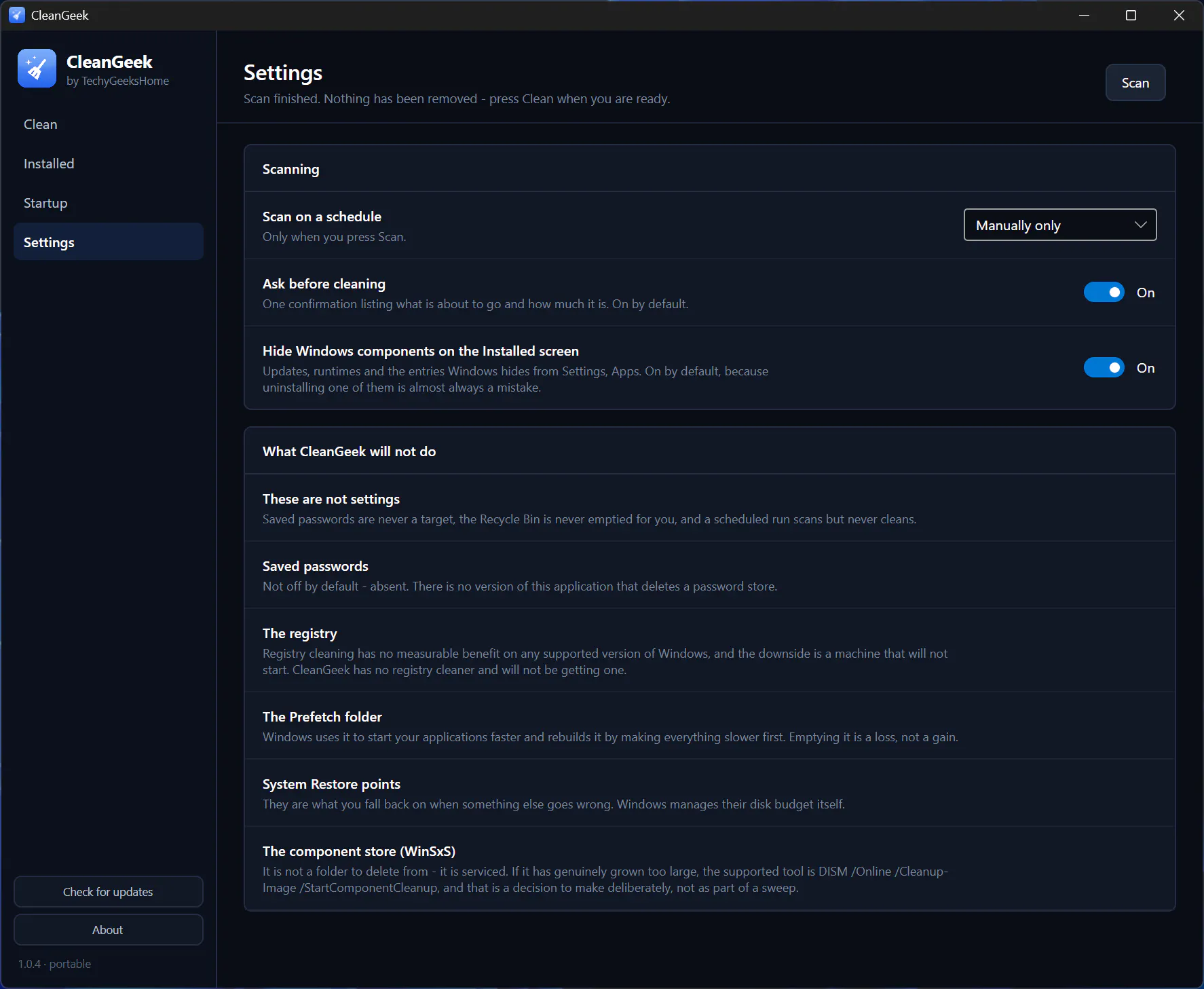Click the 'Ask before cleaning' heading
This screenshot has width=1204, height=989.
[324, 284]
